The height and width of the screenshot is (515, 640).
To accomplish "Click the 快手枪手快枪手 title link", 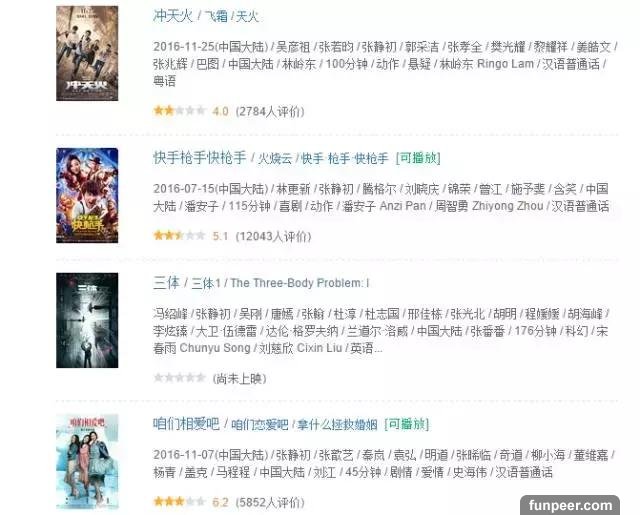I will (x=200, y=158).
